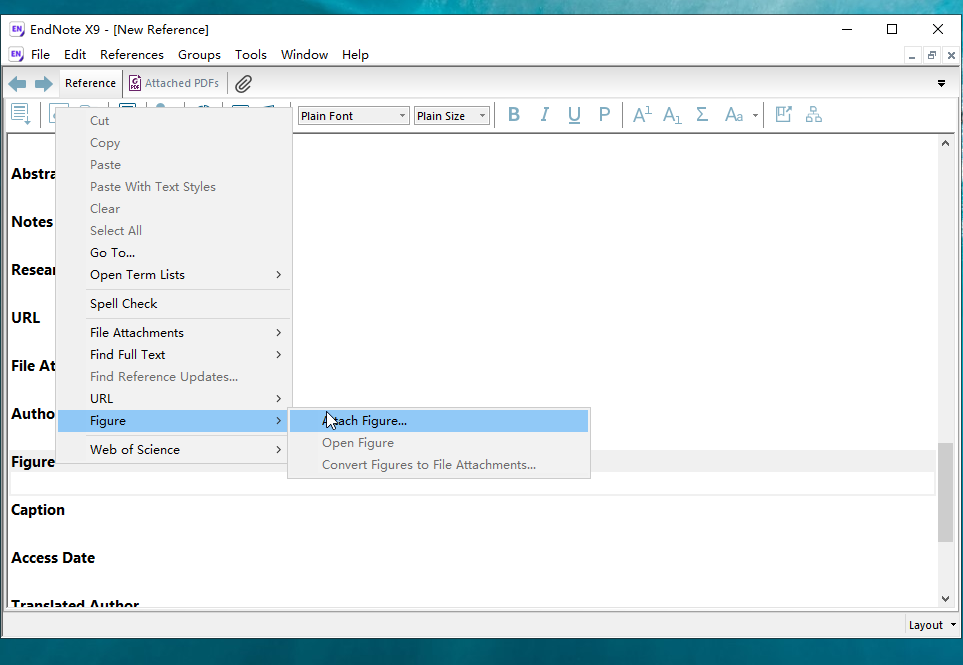Open the File menu
This screenshot has width=963, height=665.
click(40, 55)
